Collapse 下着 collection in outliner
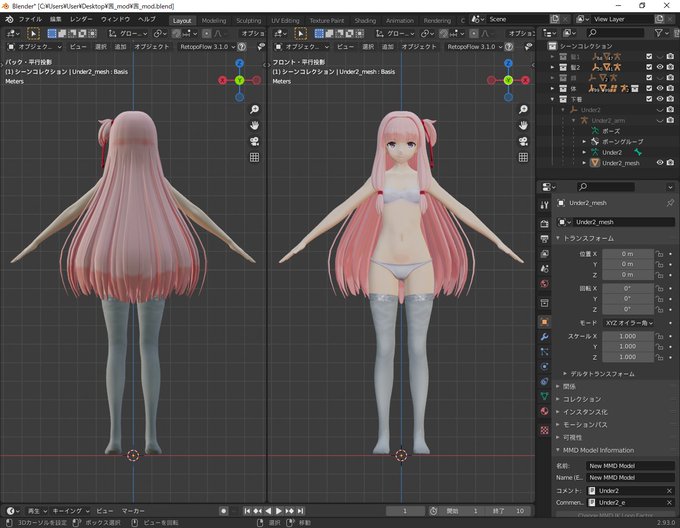This screenshot has width=680, height=528. [552, 99]
